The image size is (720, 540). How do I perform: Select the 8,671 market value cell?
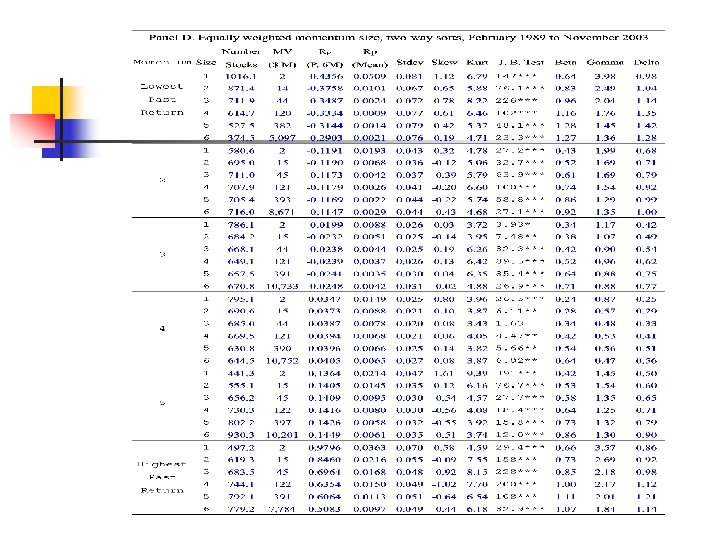tap(281, 212)
